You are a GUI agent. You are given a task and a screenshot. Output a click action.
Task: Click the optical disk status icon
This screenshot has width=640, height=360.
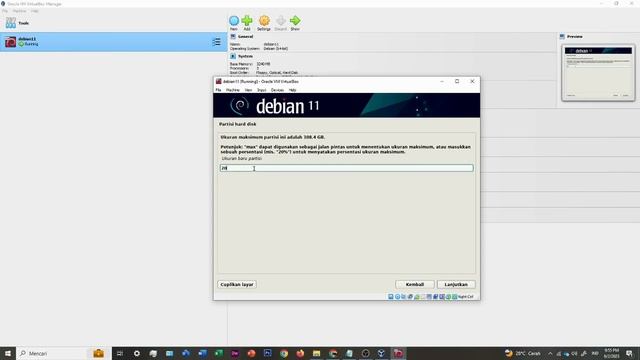click(397, 297)
